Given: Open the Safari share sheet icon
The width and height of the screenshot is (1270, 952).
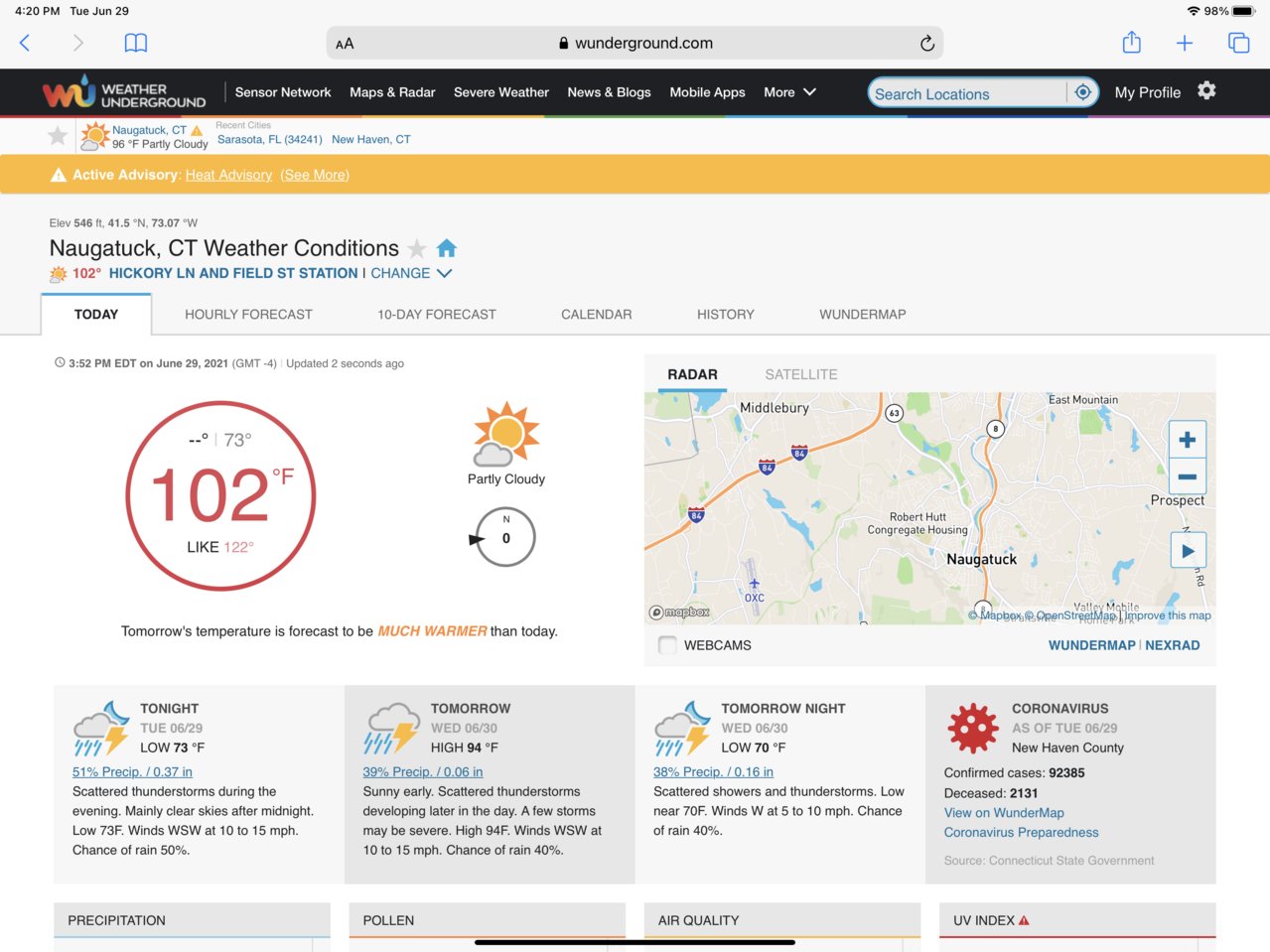Looking at the screenshot, I should click(x=1131, y=42).
